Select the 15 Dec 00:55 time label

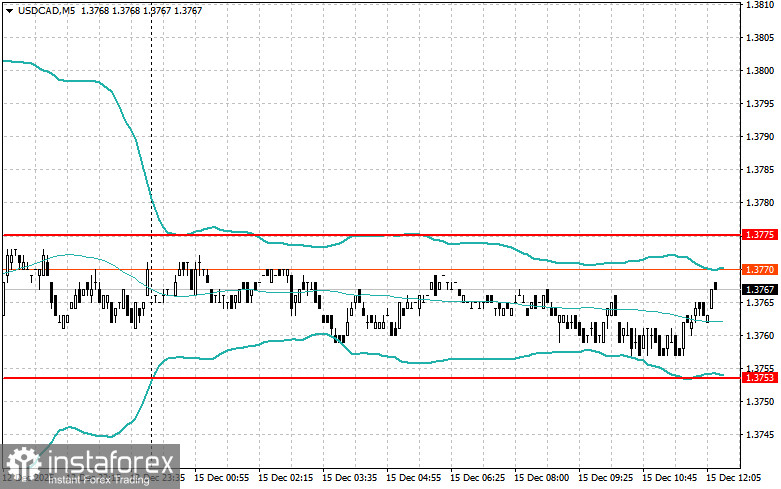[x=222, y=478]
